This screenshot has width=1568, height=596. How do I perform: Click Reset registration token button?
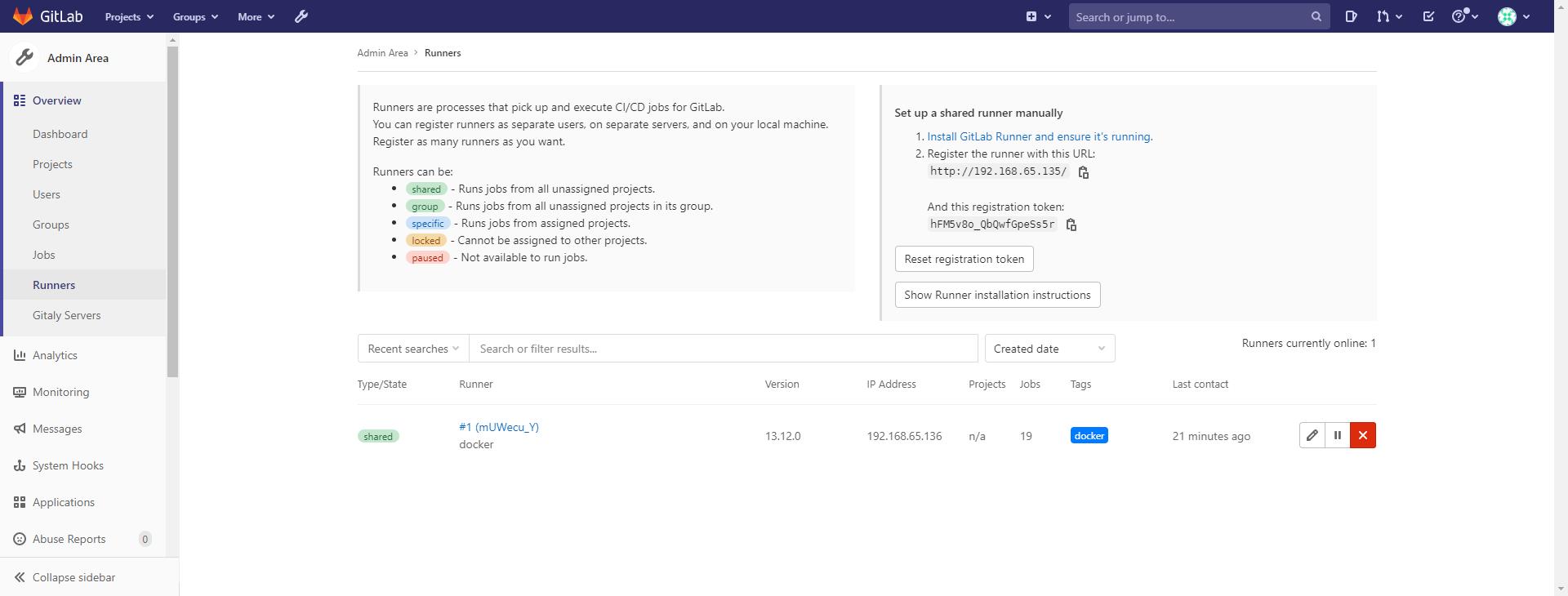click(964, 259)
